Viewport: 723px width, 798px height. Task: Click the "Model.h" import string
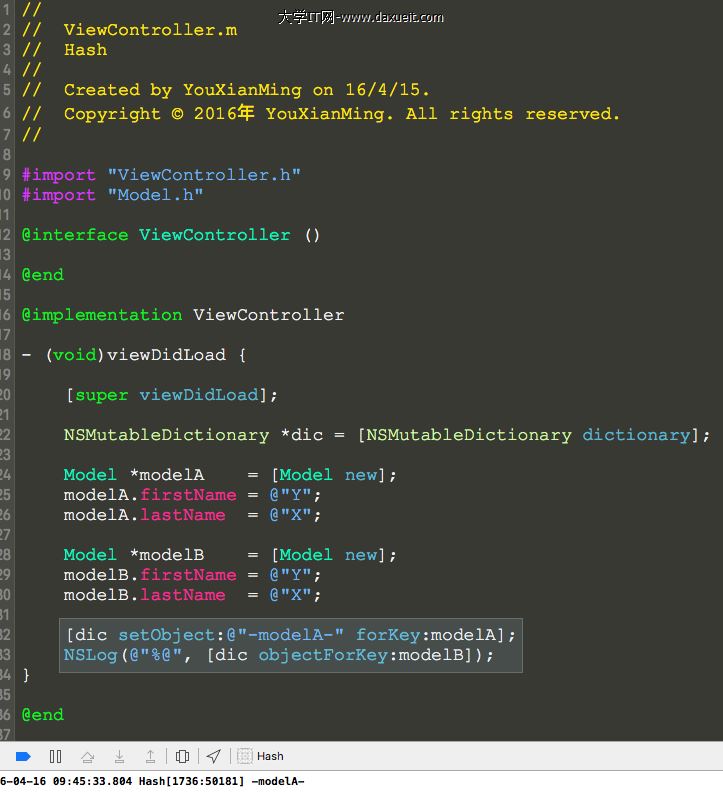tap(155, 195)
